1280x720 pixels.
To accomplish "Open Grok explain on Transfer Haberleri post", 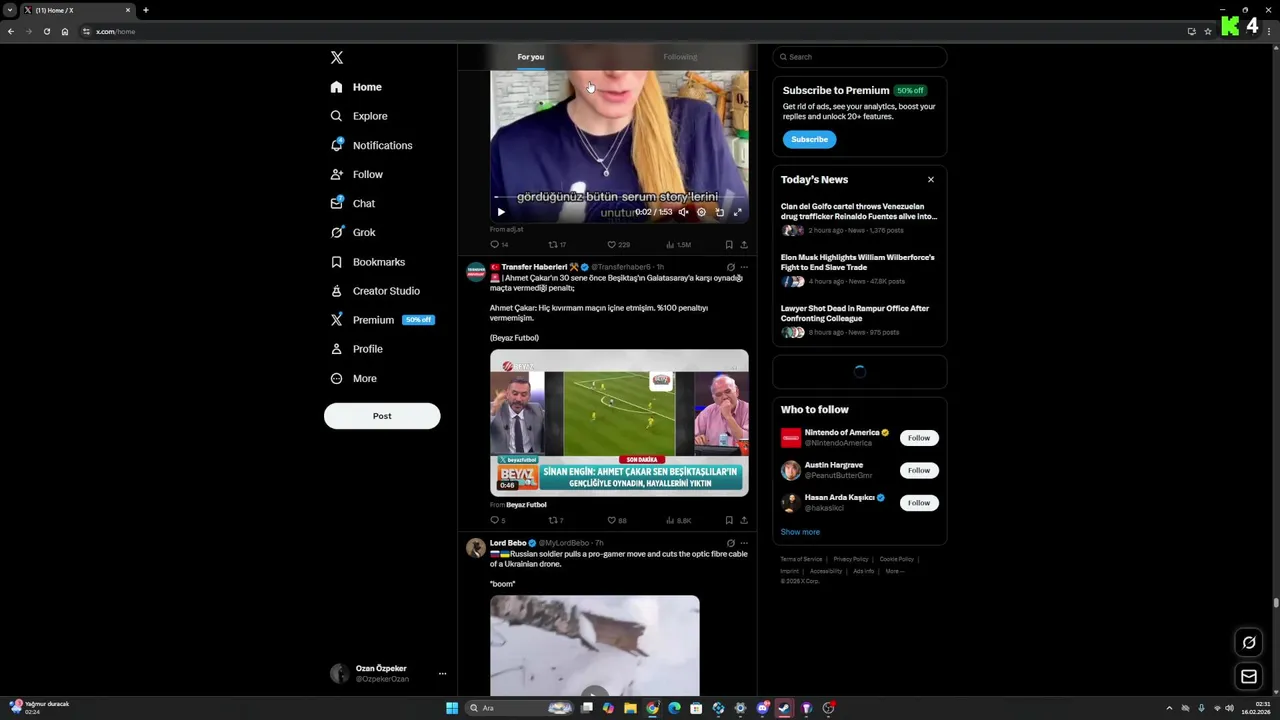I will click(730, 267).
